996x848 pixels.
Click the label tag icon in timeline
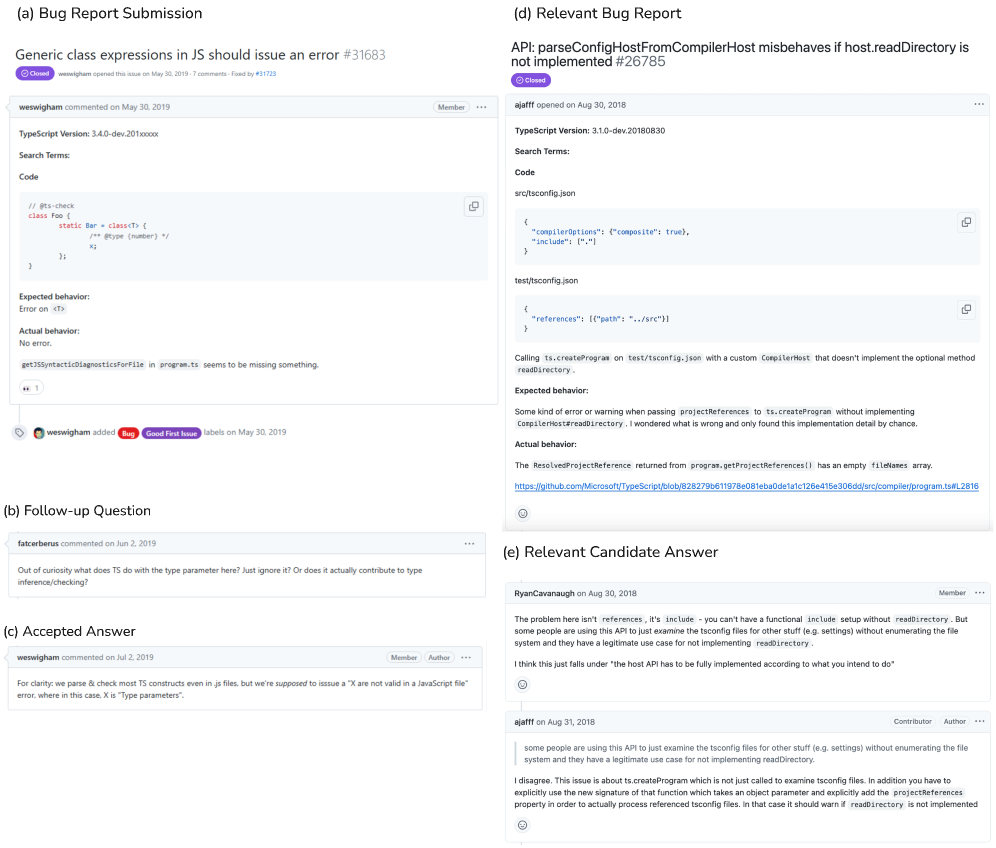[x=19, y=433]
